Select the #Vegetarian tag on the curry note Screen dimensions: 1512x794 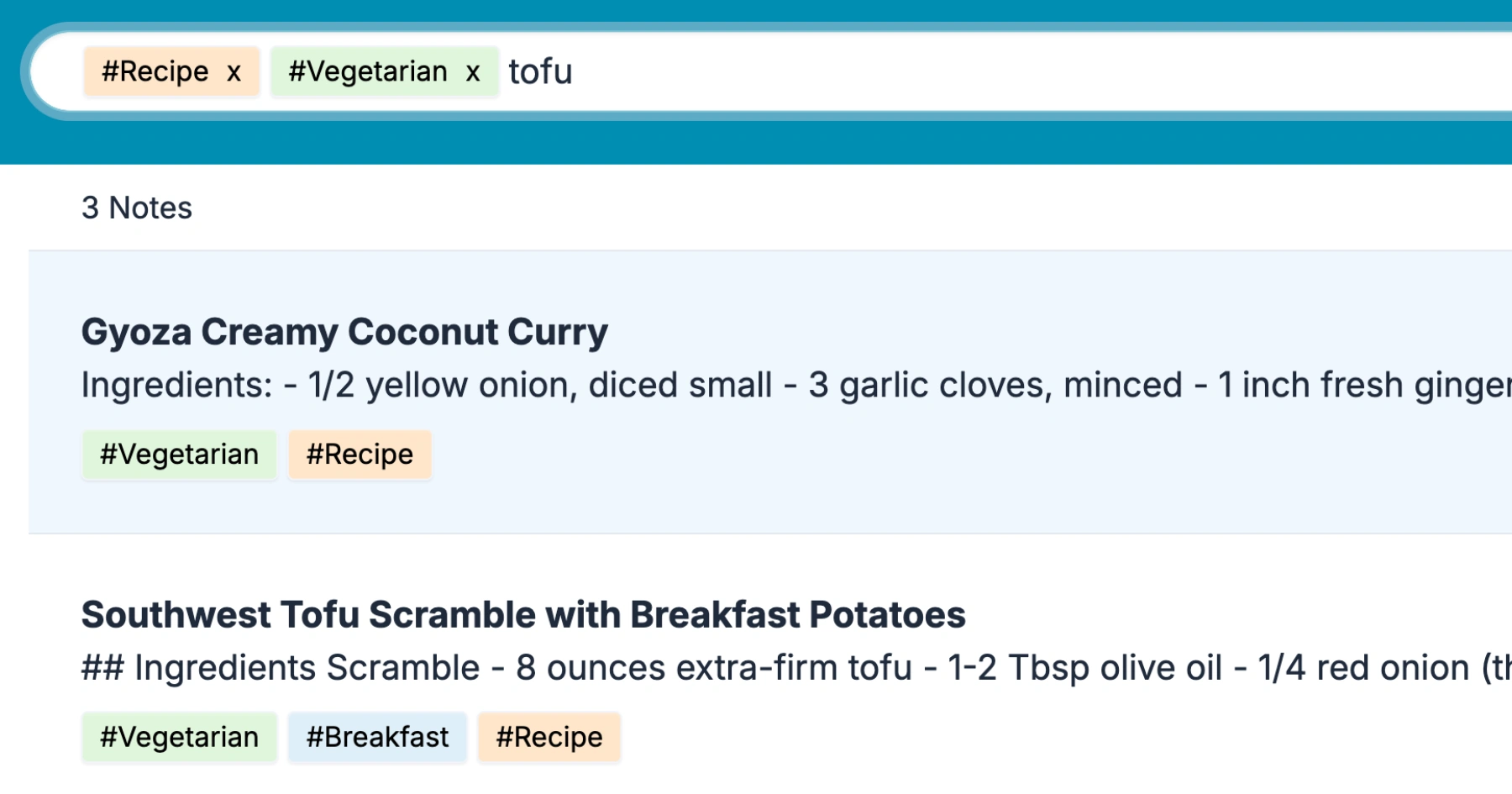point(178,454)
